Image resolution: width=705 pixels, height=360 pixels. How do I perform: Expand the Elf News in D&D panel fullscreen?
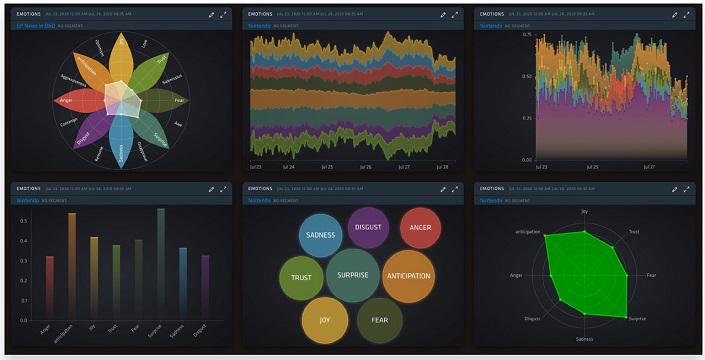click(x=223, y=15)
